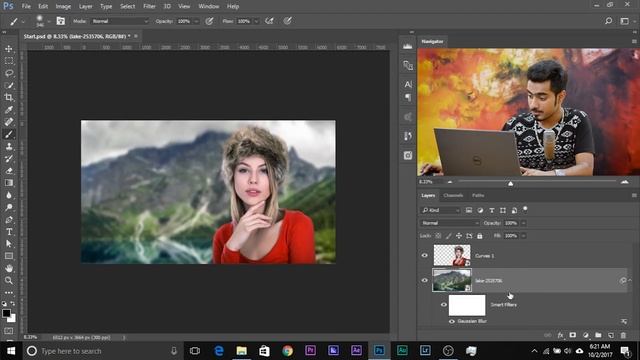Toggle pixel layer filter in Layers panel
Image resolution: width=640 pixels, height=360 pixels.
[x=469, y=210]
